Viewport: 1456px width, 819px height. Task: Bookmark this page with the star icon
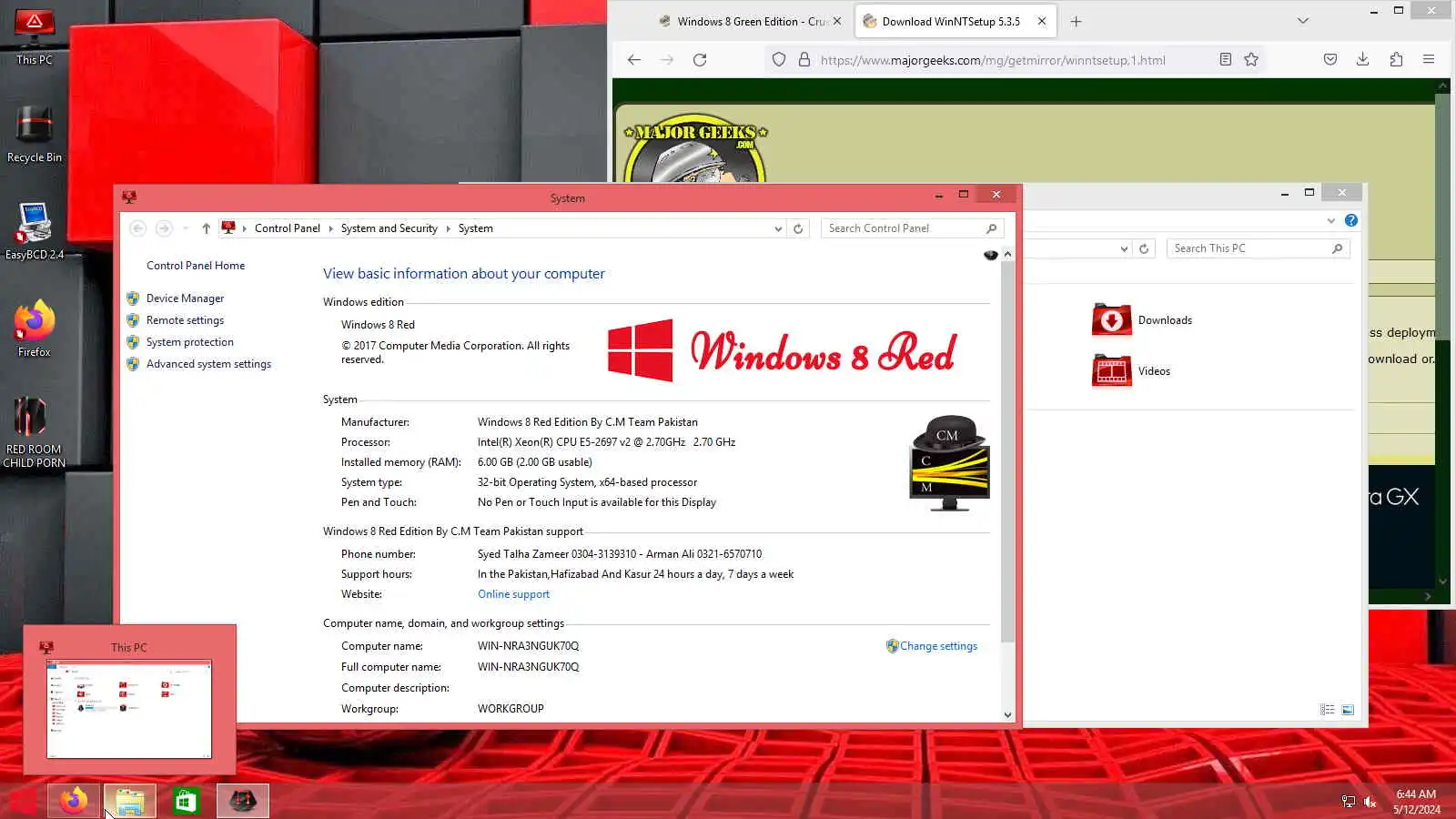coord(1251,60)
